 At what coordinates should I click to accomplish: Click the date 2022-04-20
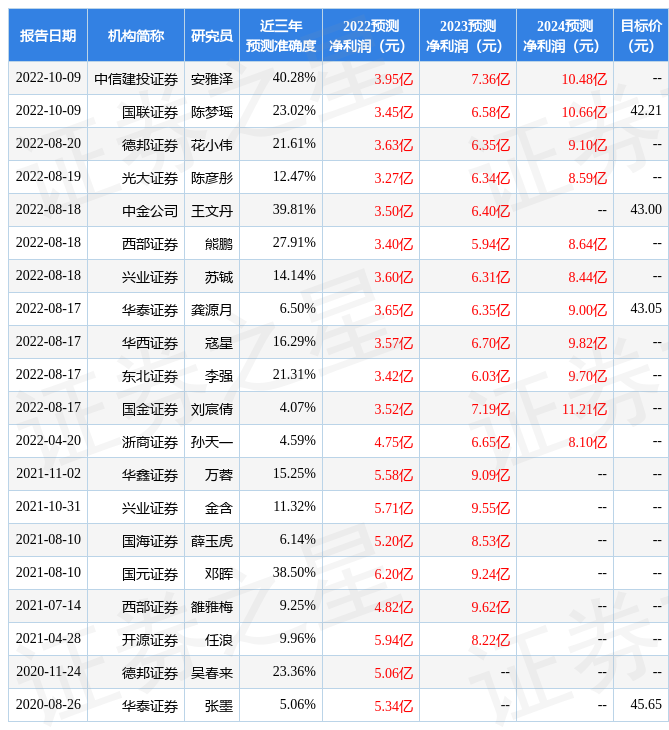(x=48, y=440)
